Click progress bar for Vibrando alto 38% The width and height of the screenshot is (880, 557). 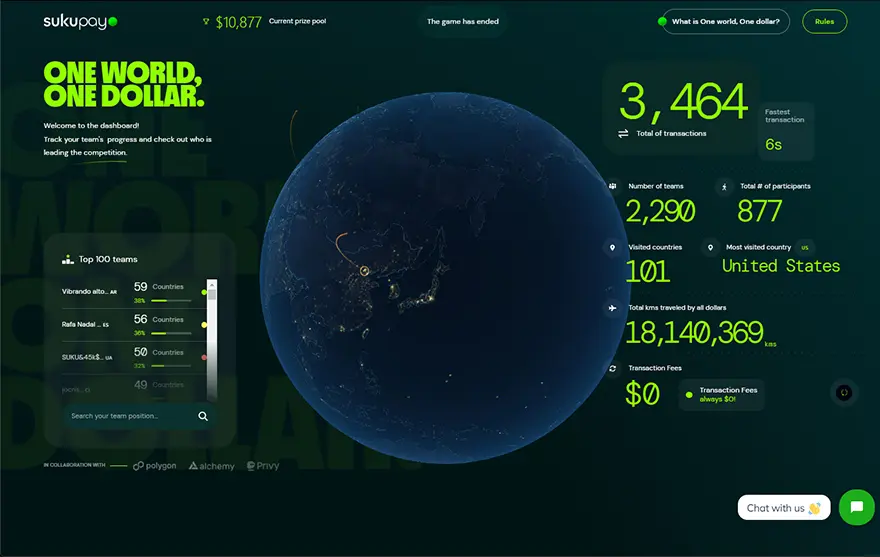[171, 300]
